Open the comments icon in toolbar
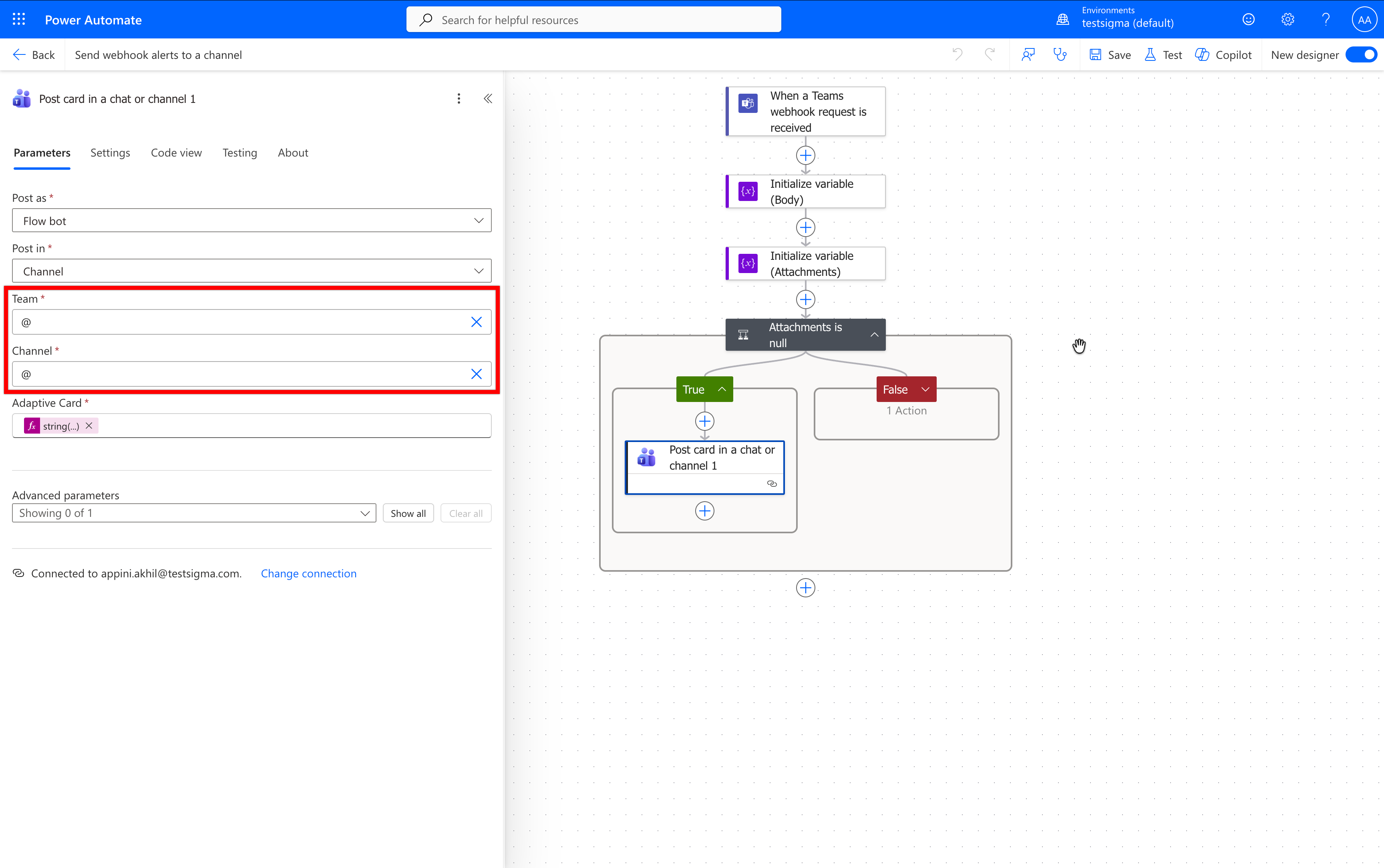1384x868 pixels. (x=1028, y=54)
